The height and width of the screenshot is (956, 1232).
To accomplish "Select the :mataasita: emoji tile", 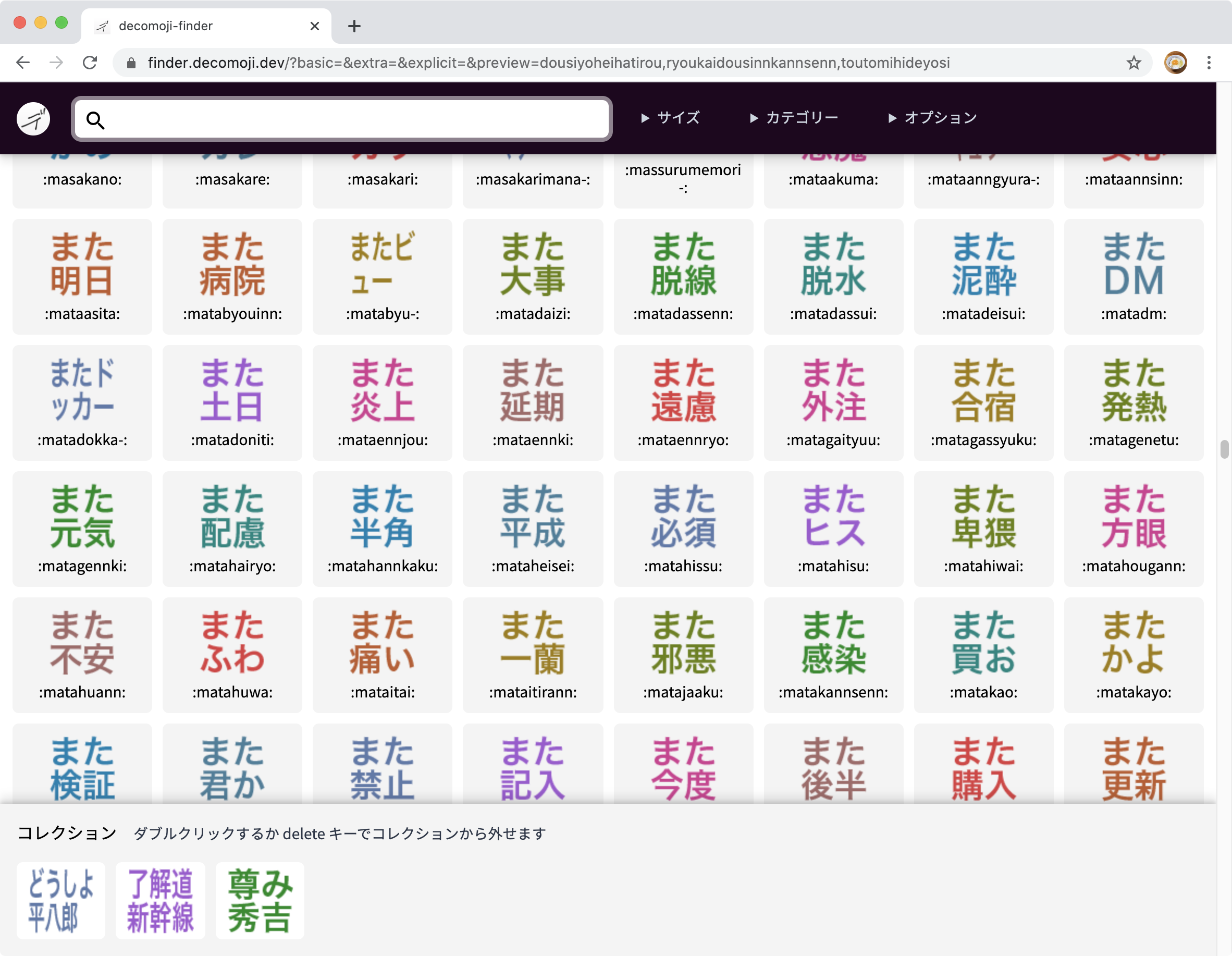I will coord(82,276).
